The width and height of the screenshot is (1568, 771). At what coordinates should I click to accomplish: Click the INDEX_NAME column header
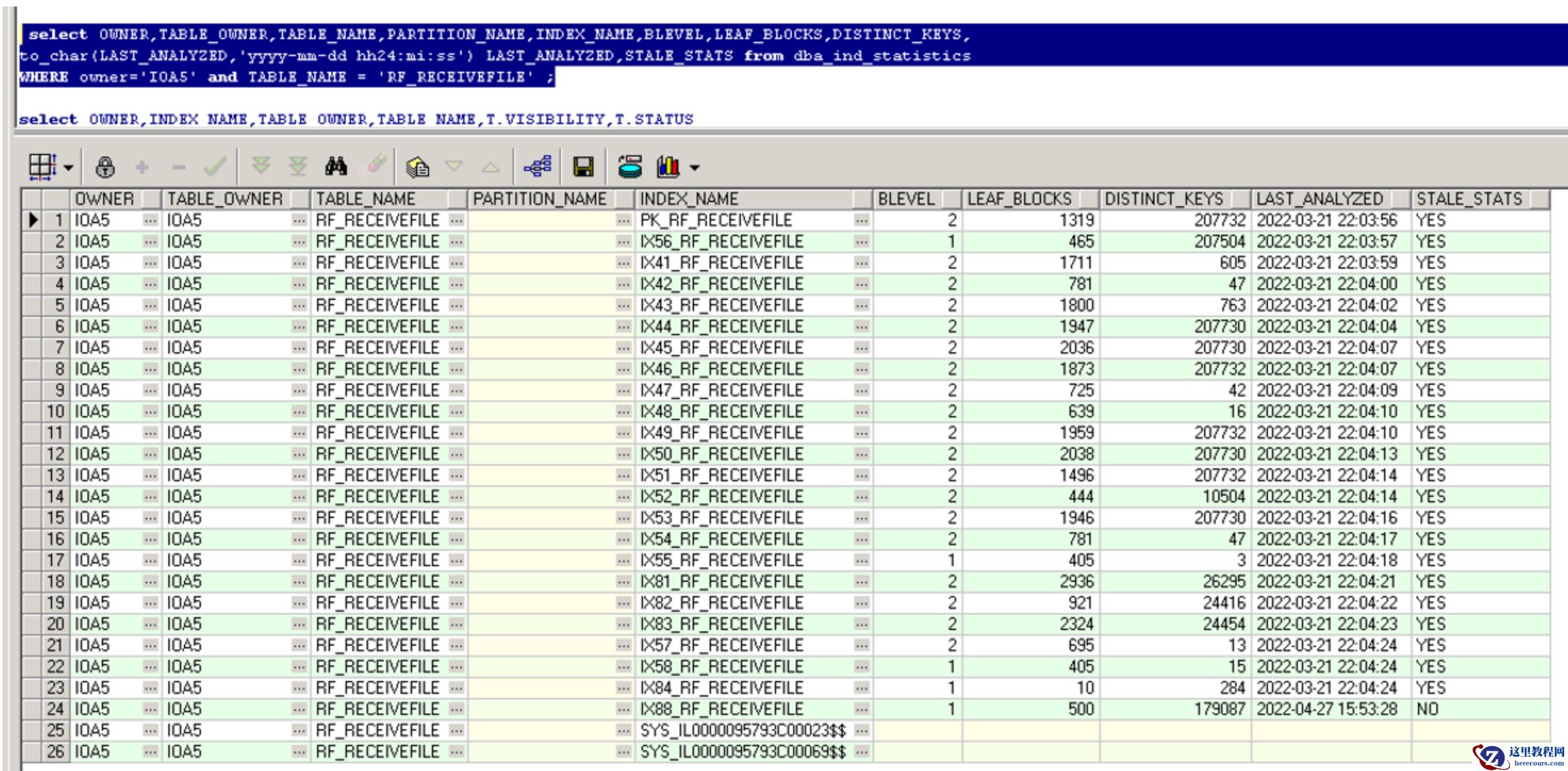pos(689,199)
